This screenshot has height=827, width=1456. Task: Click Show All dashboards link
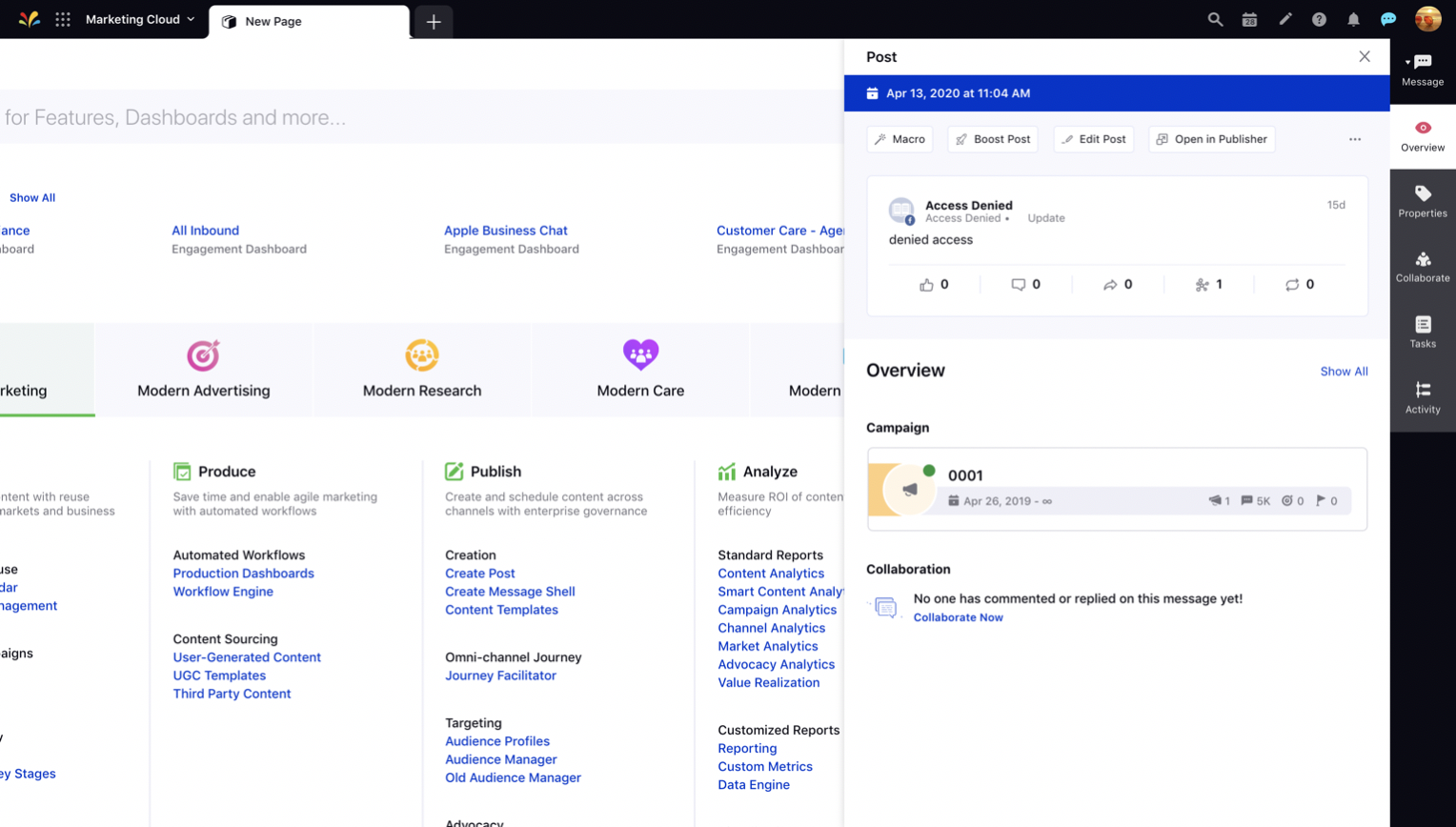(x=32, y=198)
